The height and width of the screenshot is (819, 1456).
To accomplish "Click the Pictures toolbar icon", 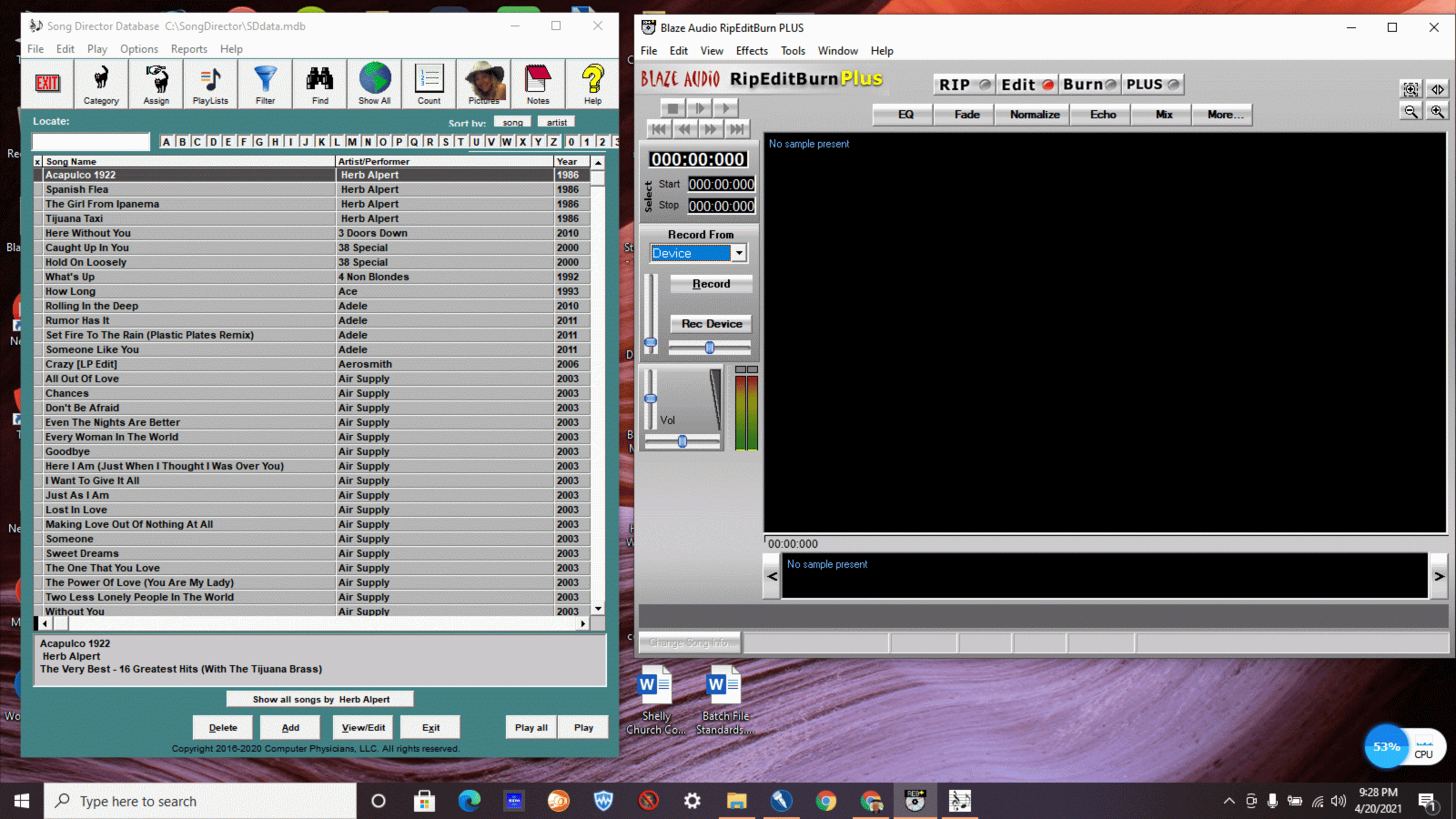I will pos(483,85).
